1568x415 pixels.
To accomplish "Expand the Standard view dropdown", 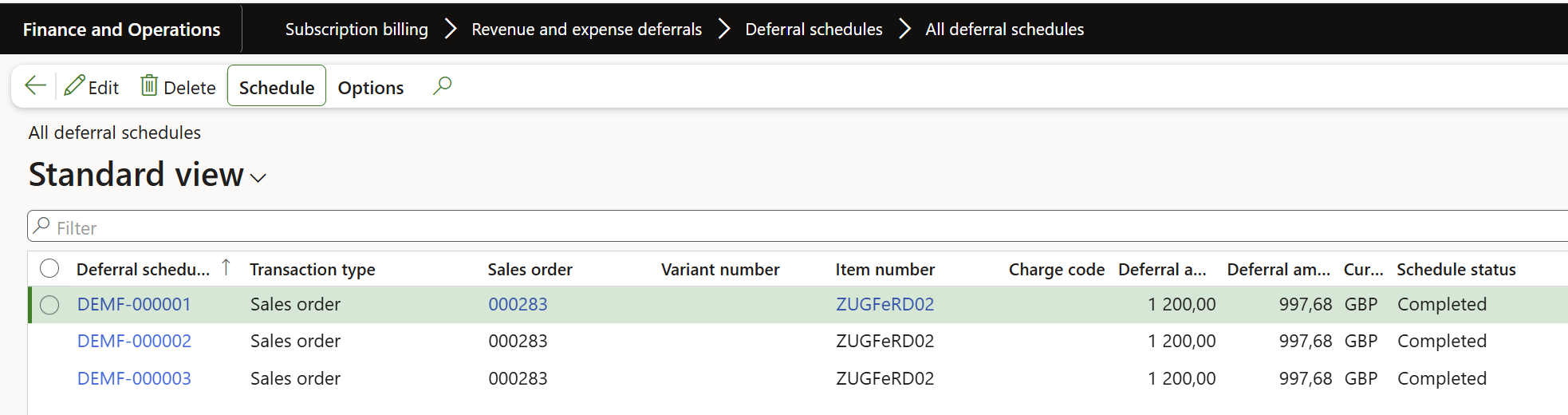I will point(258,178).
